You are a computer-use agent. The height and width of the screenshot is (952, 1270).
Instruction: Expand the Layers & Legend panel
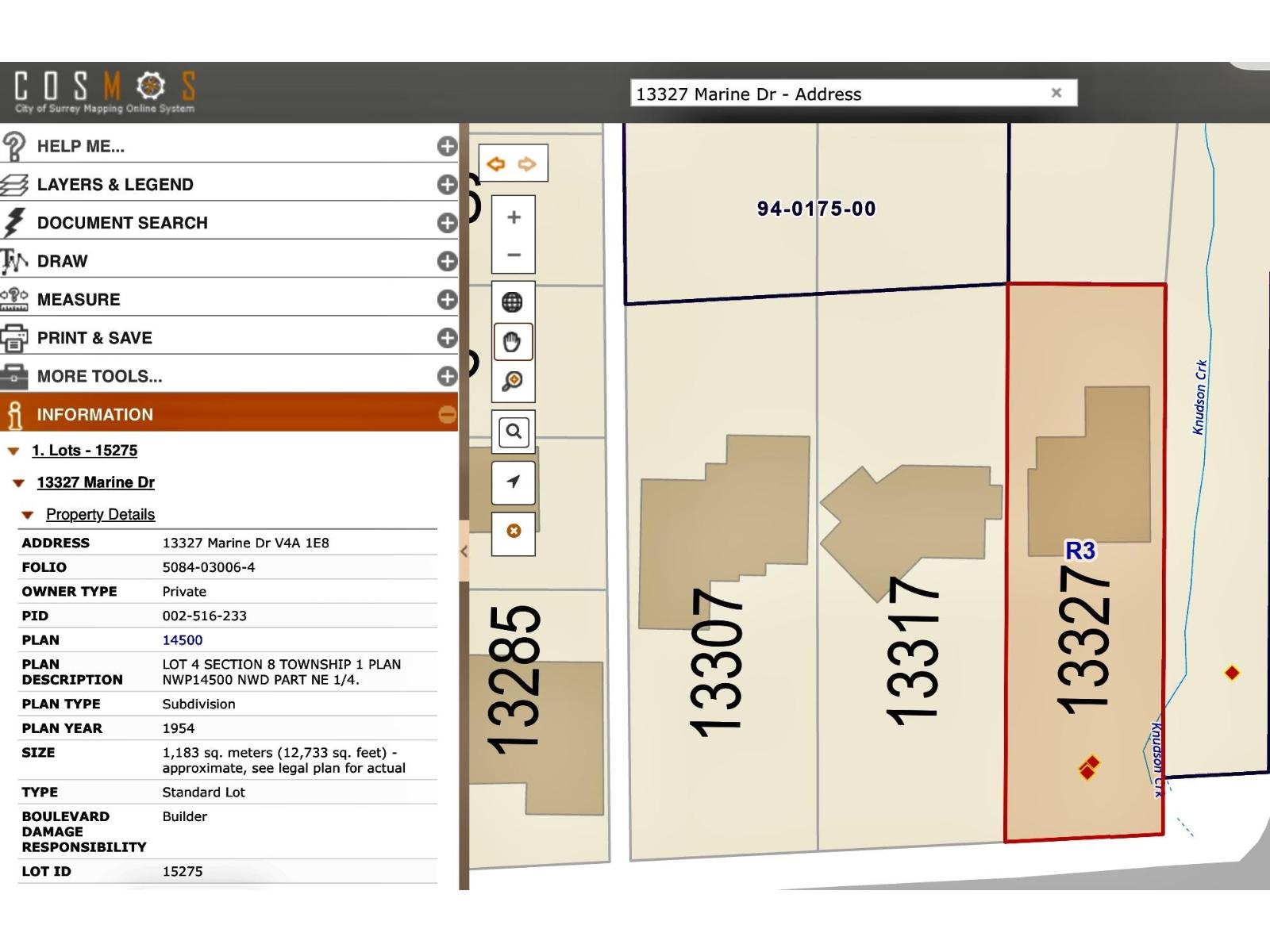447,184
